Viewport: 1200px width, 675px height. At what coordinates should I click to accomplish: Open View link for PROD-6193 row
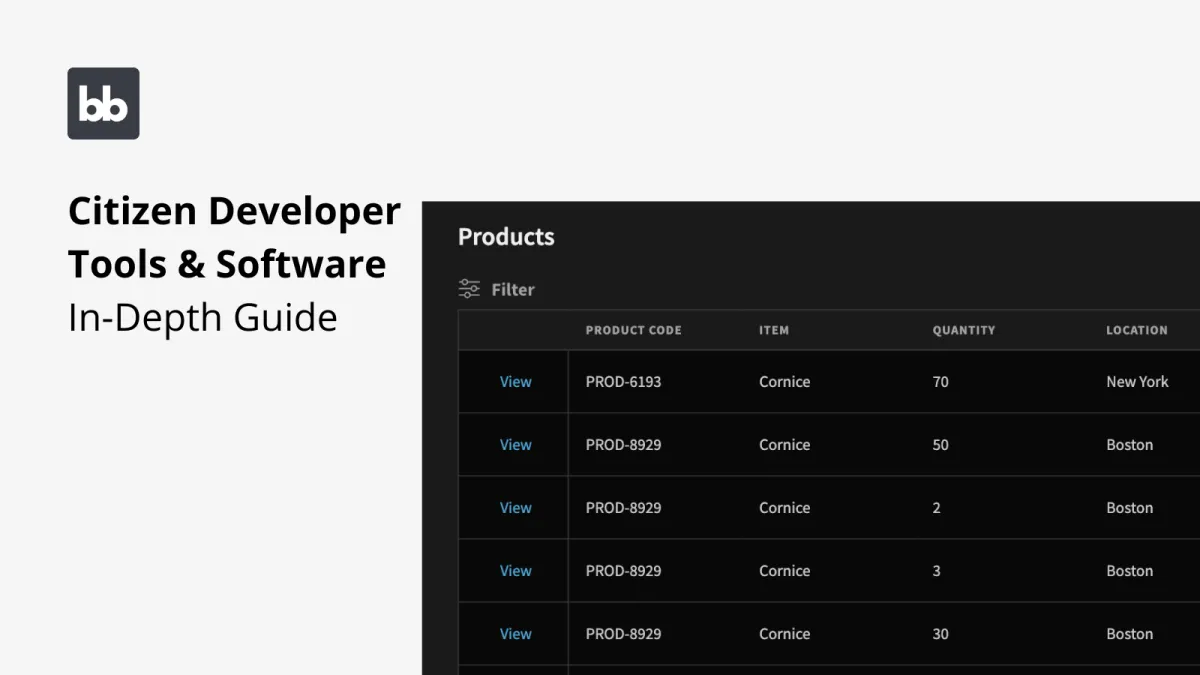[516, 381]
